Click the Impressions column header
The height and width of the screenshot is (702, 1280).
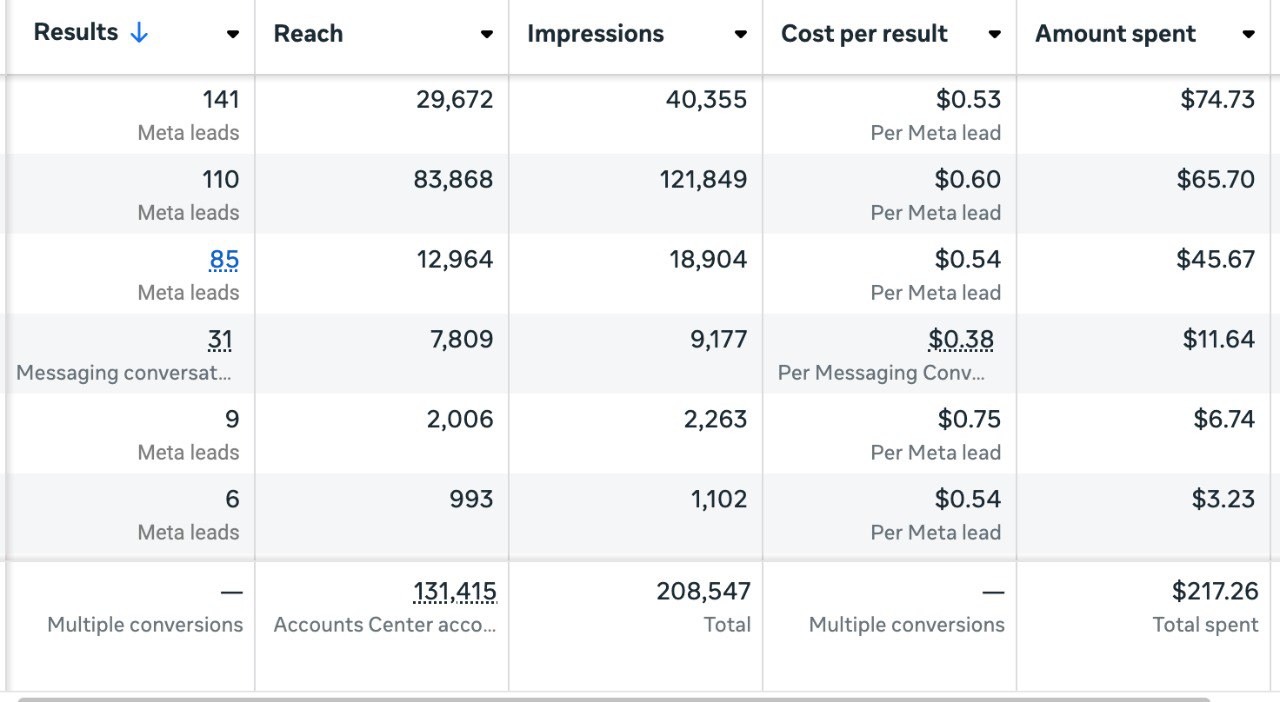pyautogui.click(x=595, y=34)
